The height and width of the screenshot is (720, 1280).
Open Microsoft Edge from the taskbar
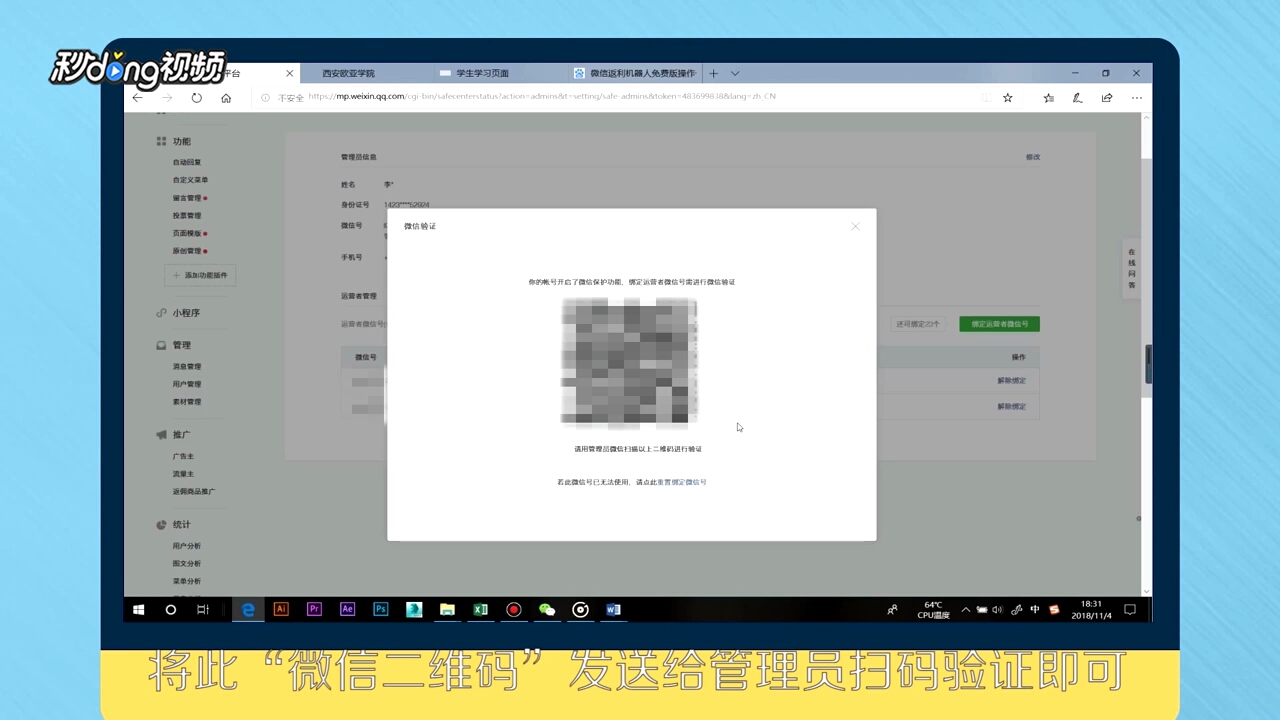[248, 610]
